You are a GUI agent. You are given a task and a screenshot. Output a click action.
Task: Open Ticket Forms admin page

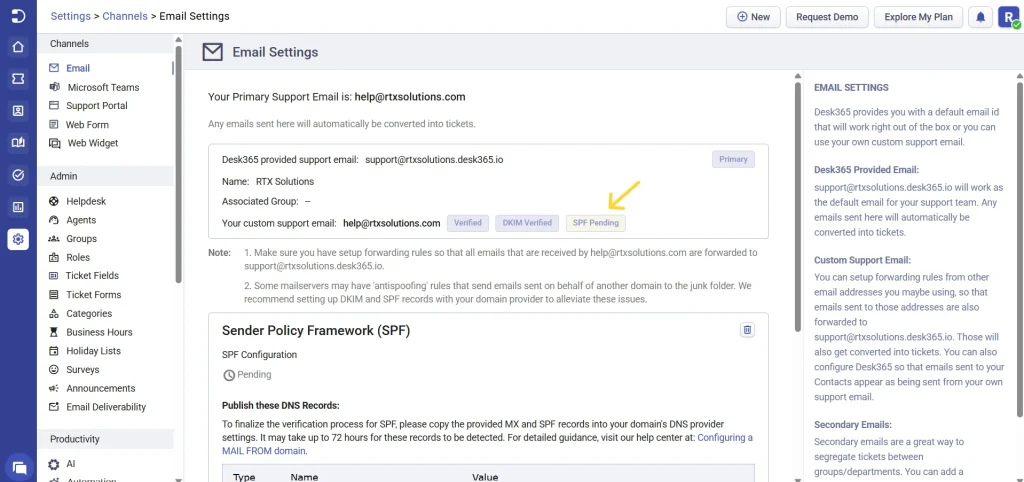point(93,295)
